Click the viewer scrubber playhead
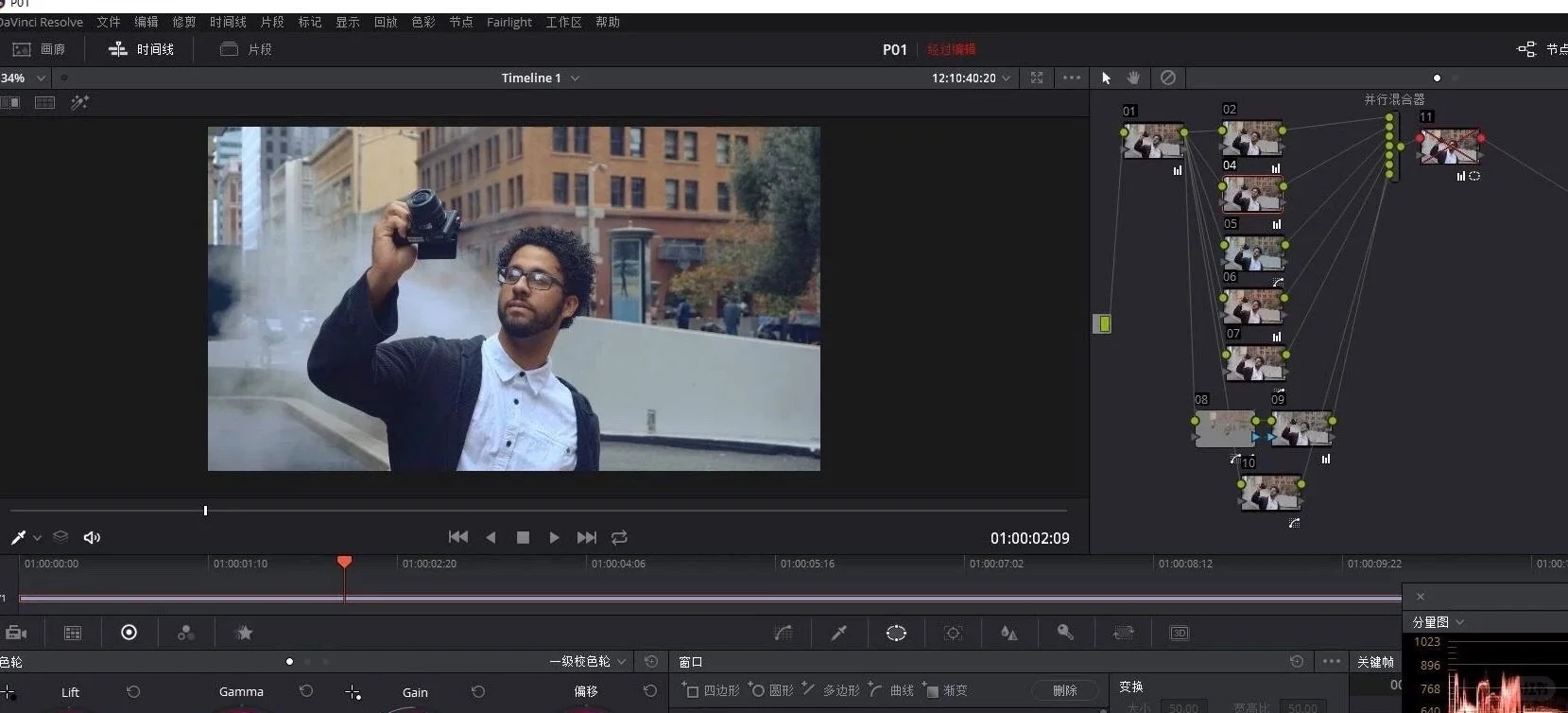The width and height of the screenshot is (1568, 713). tap(205, 511)
